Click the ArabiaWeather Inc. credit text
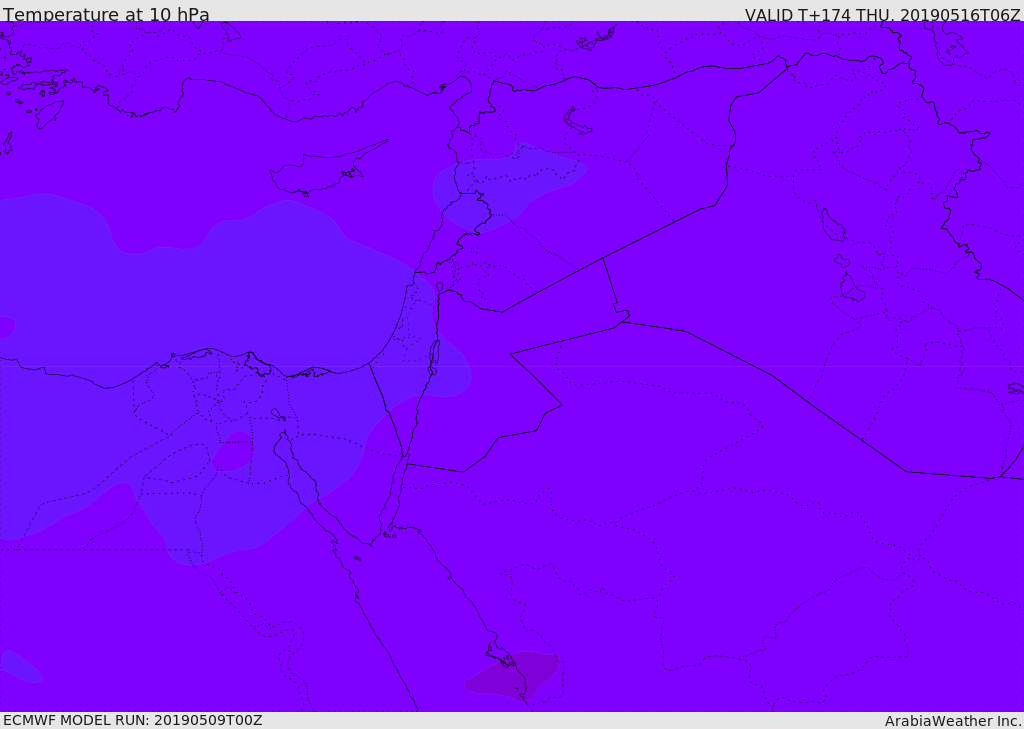Screen dimensions: 1024x729 [x=953, y=721]
